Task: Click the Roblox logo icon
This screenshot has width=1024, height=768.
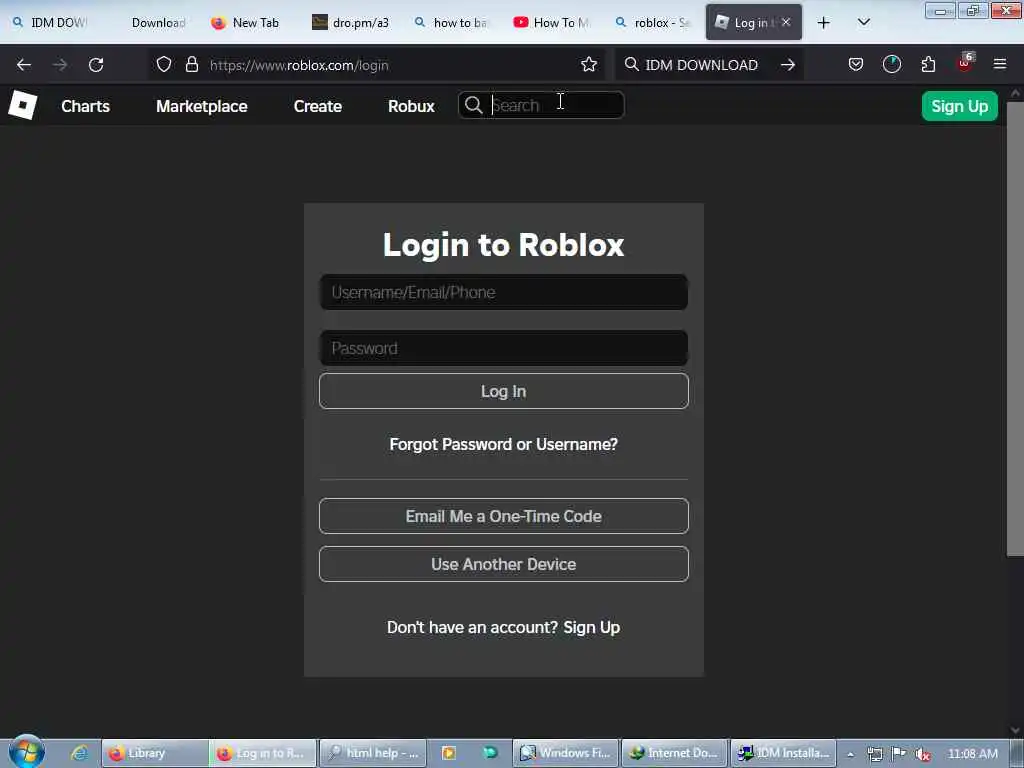Action: pyautogui.click(x=23, y=105)
